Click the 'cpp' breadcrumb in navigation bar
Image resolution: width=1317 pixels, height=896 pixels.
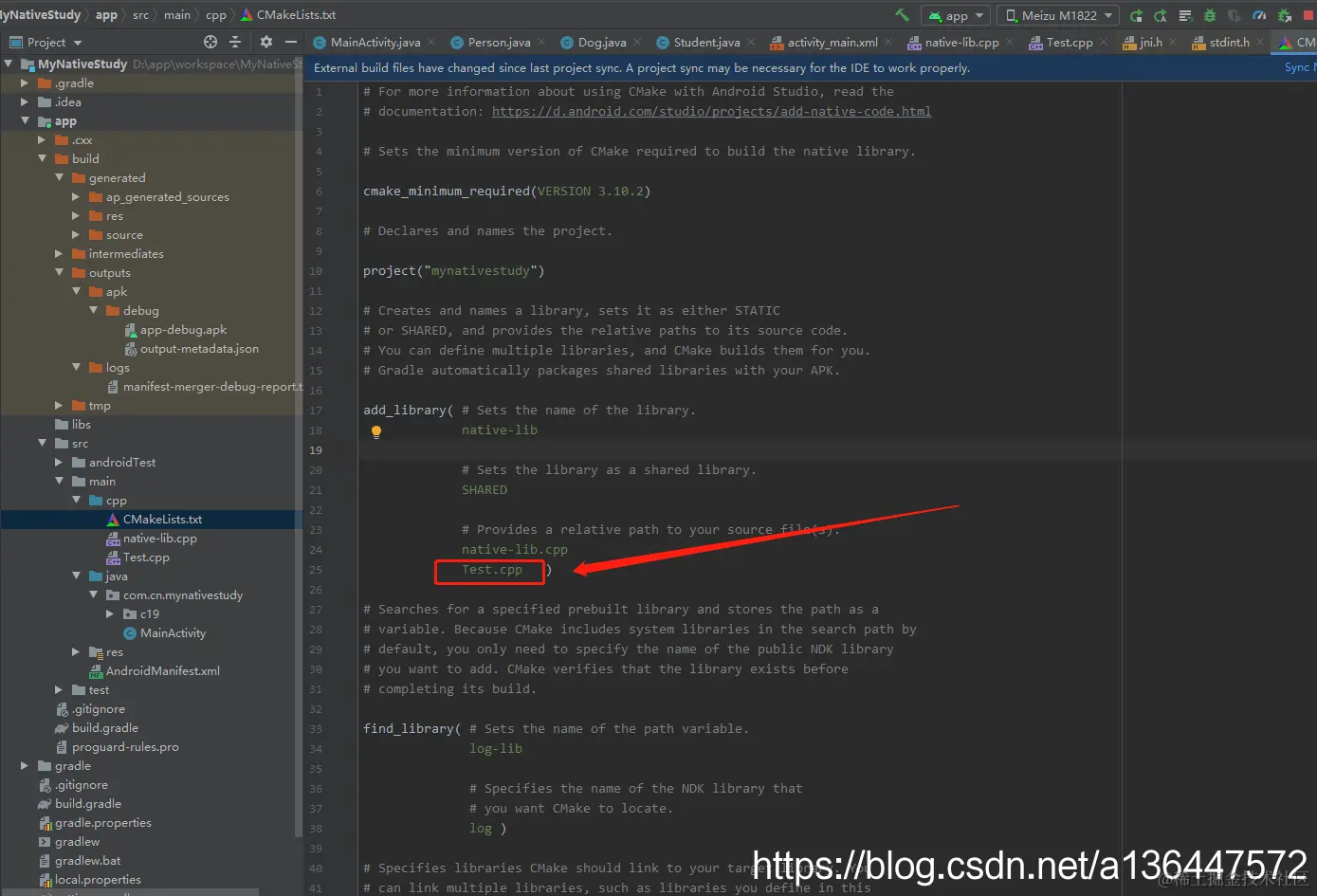click(216, 14)
